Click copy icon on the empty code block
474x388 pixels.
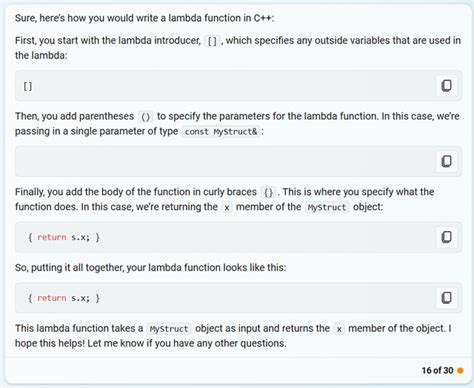446,161
